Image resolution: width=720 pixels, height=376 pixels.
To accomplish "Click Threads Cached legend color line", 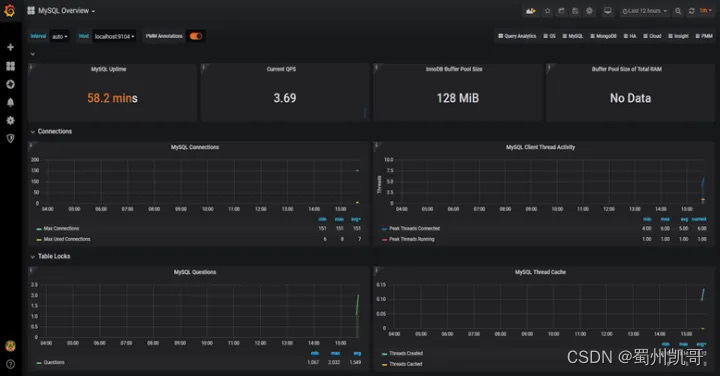I will [384, 365].
